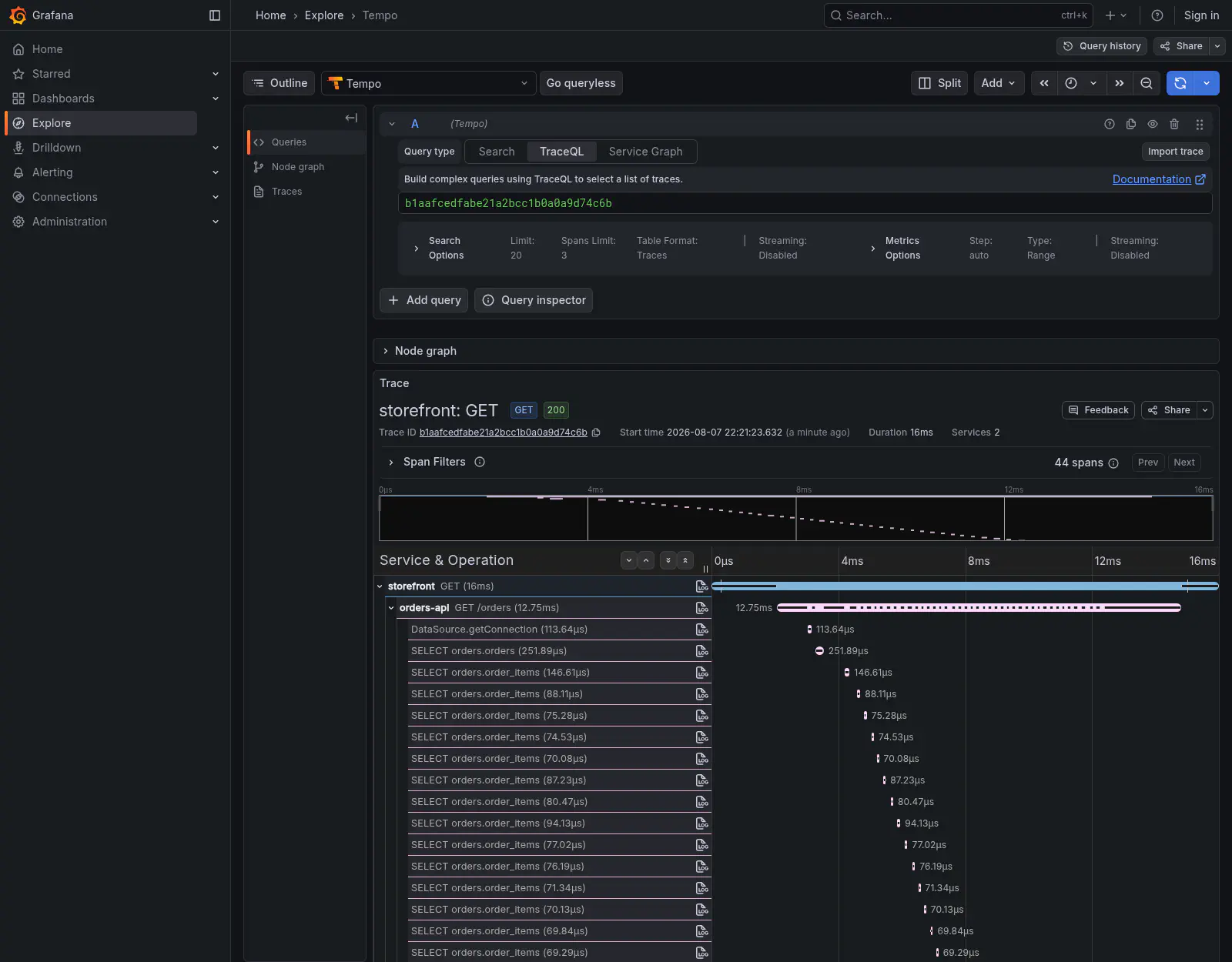Toggle query A visibility eye icon

point(1153,124)
